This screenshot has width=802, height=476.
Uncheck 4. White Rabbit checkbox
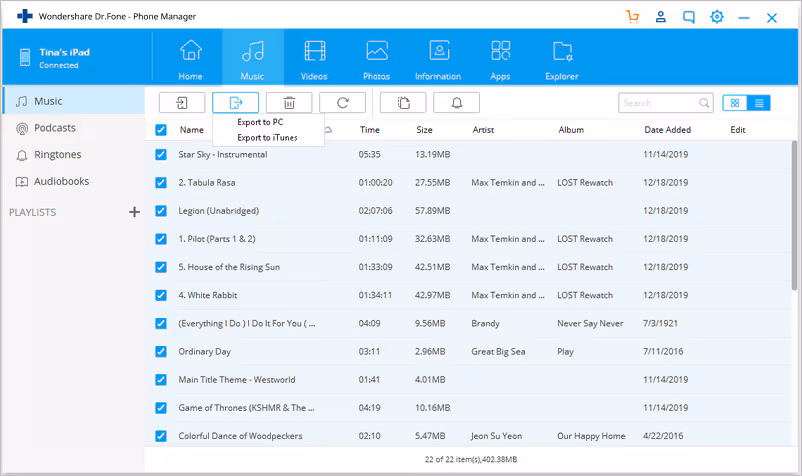[x=161, y=295]
